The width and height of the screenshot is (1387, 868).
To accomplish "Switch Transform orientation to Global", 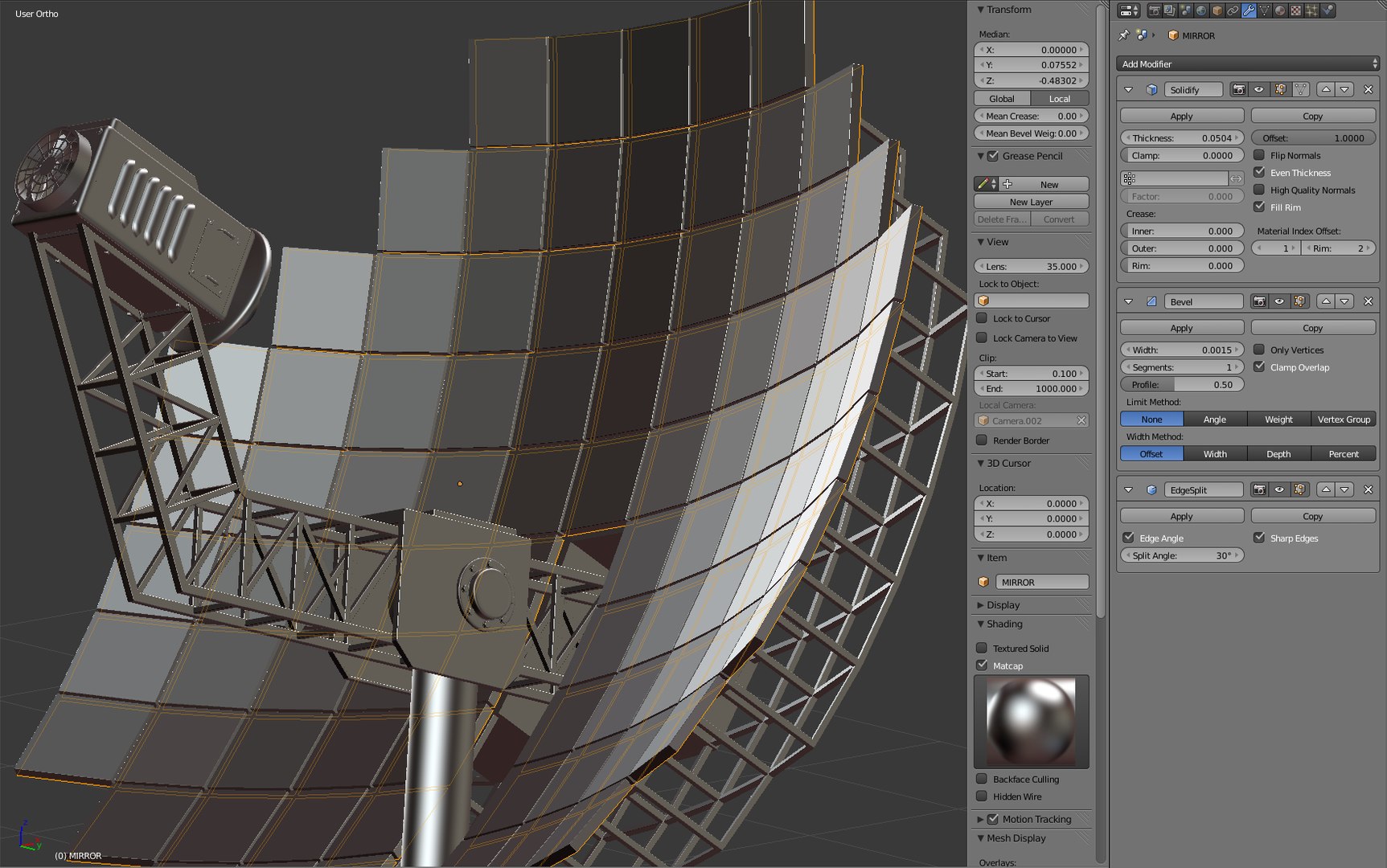I will 1002,99.
